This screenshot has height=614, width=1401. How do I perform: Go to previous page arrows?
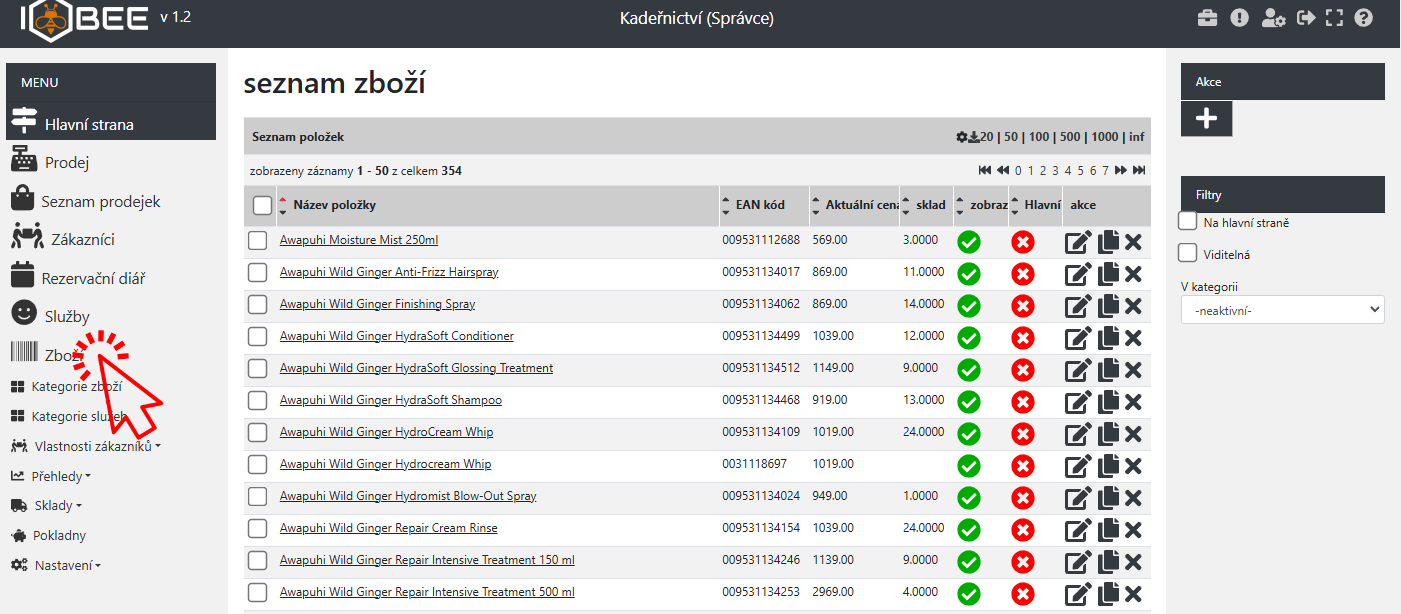coord(1003,171)
